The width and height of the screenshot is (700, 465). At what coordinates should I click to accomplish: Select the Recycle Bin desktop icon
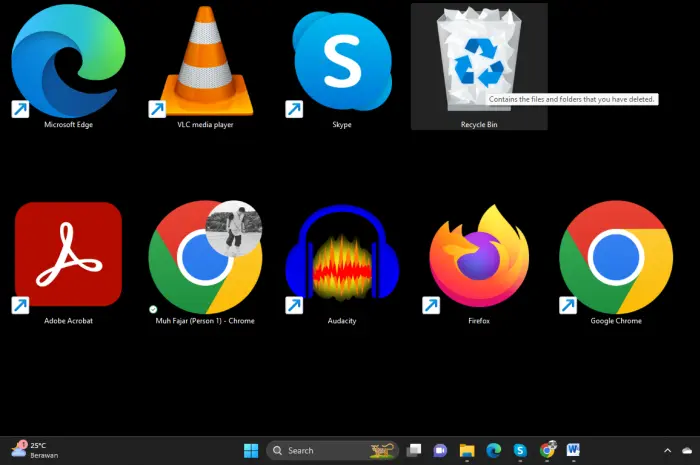click(479, 67)
